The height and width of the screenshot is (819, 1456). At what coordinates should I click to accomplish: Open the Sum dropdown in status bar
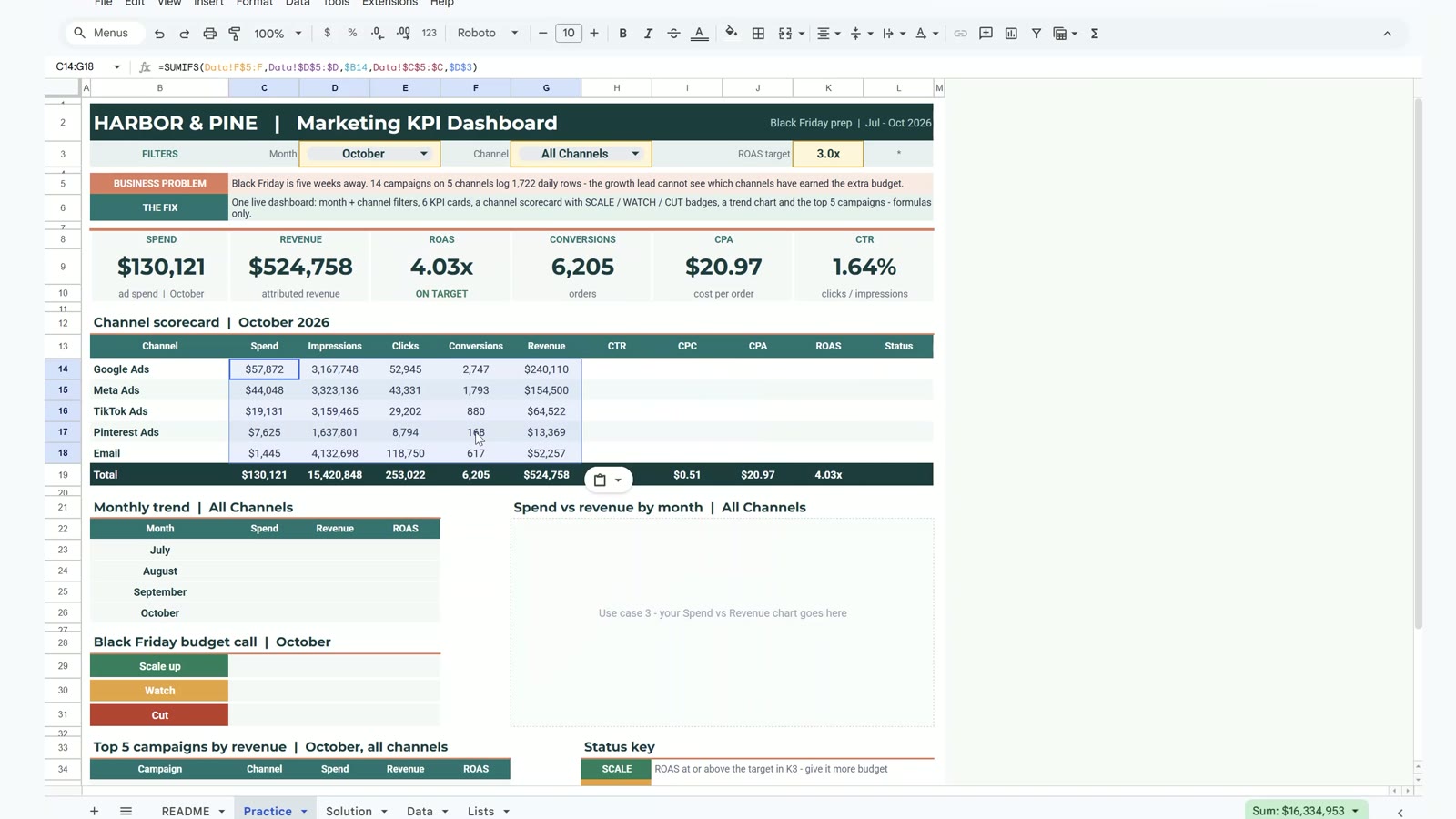(1306, 811)
